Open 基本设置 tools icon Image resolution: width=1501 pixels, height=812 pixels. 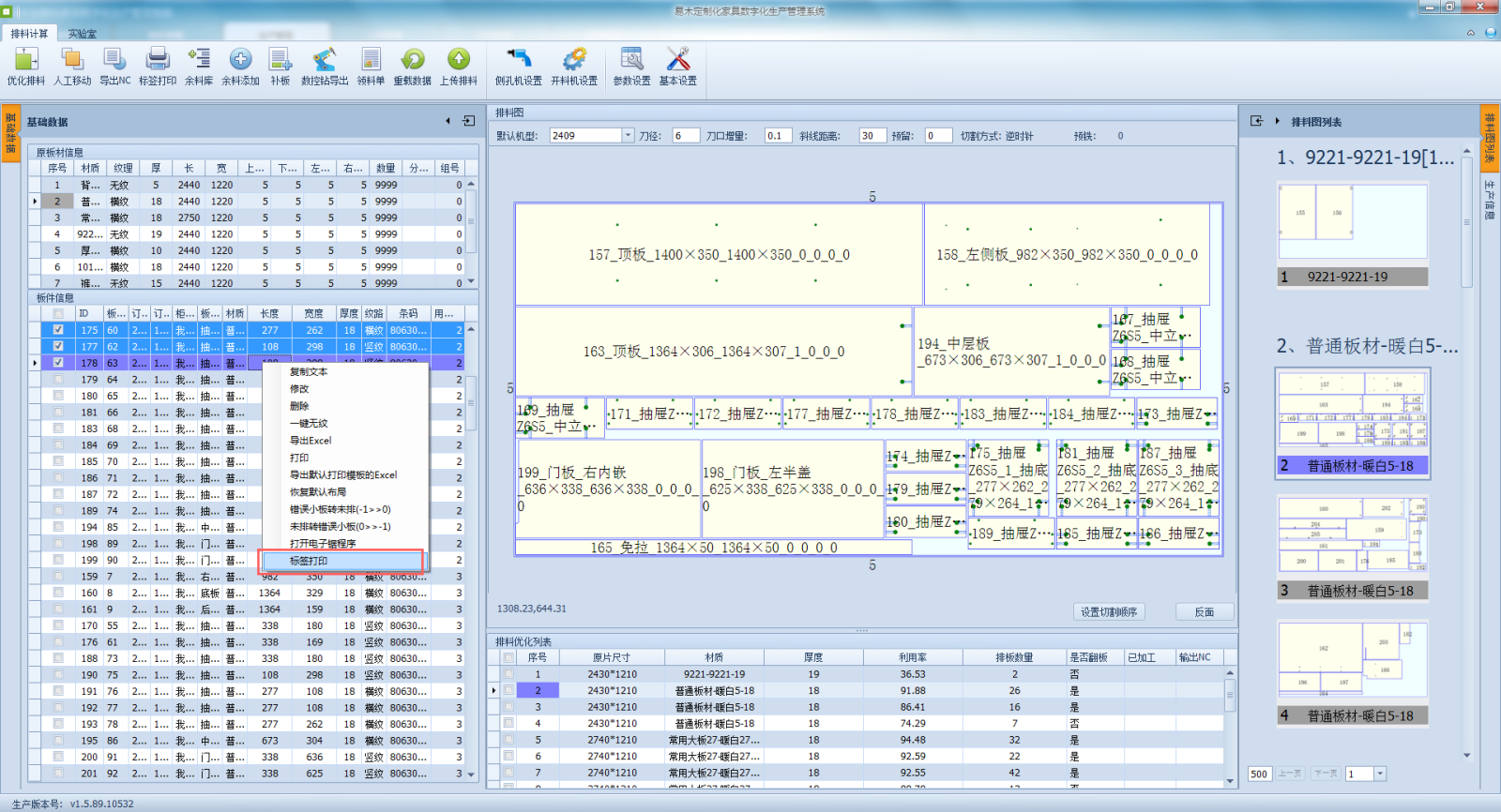pos(677,60)
